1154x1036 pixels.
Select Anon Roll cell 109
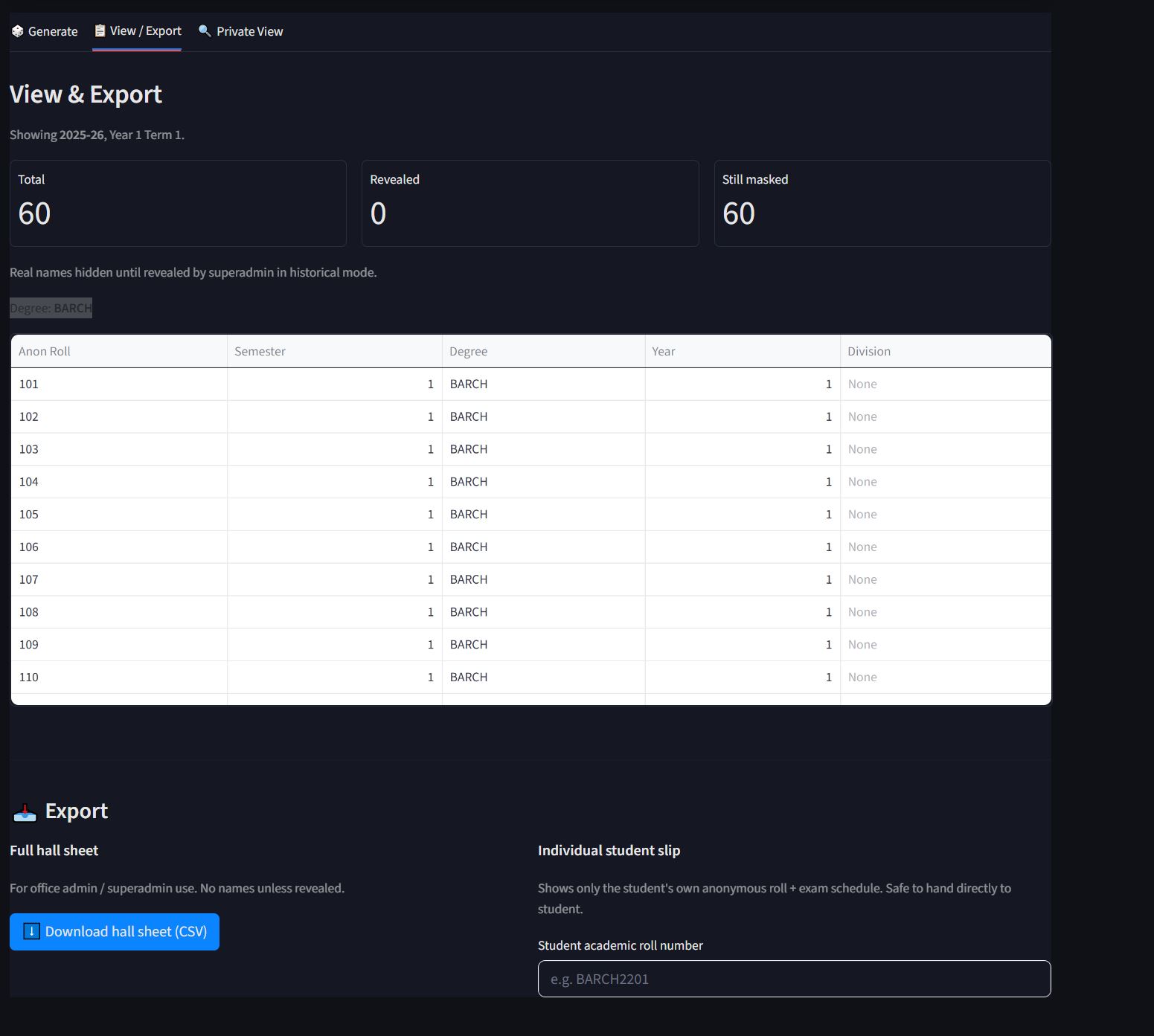(x=119, y=645)
